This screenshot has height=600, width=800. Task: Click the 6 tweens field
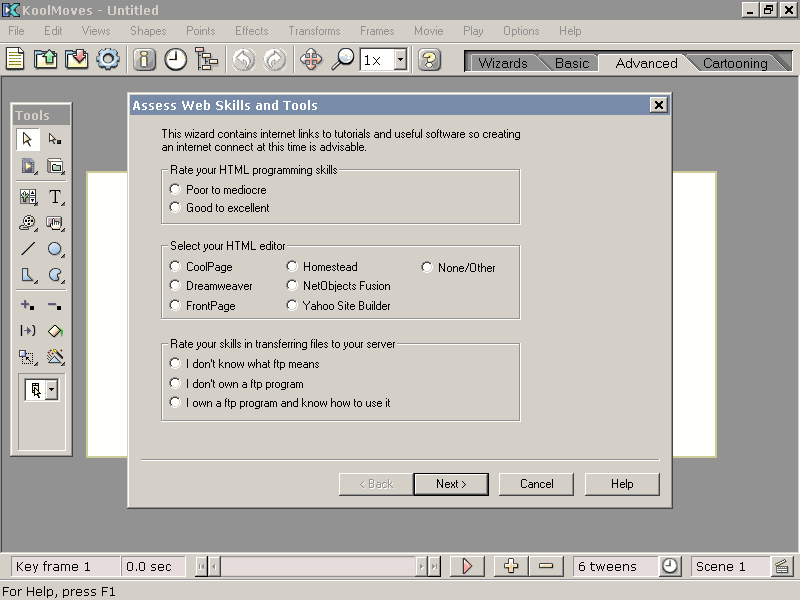pos(616,566)
